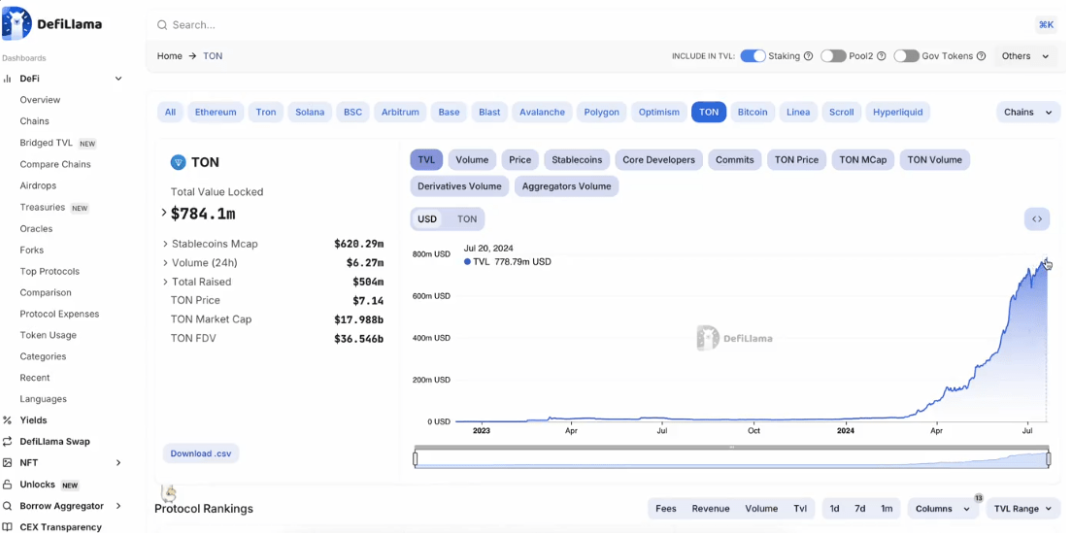Toggle the Core Developers chart metric
This screenshot has width=1066, height=533.
659,160
